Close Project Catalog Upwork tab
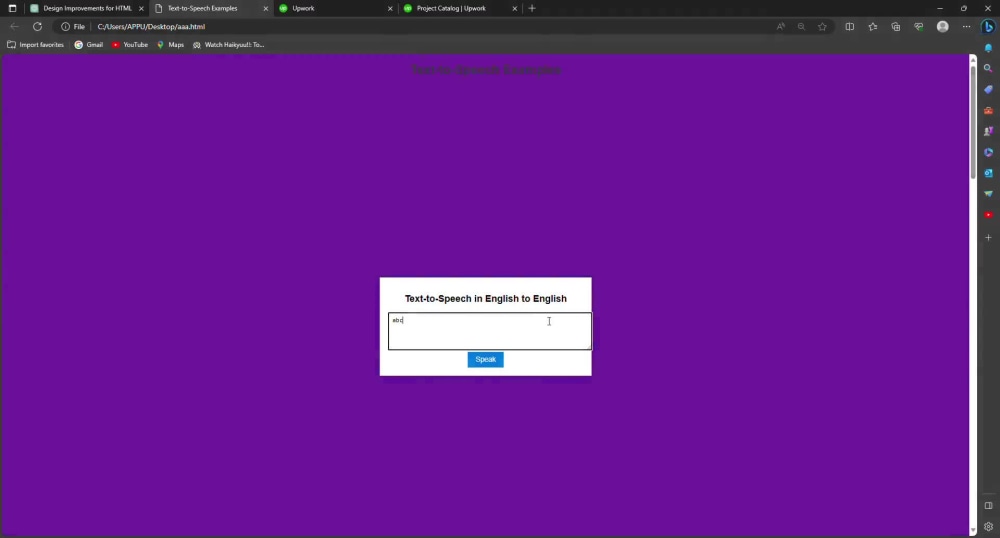This screenshot has width=1000, height=538. pos(515,8)
